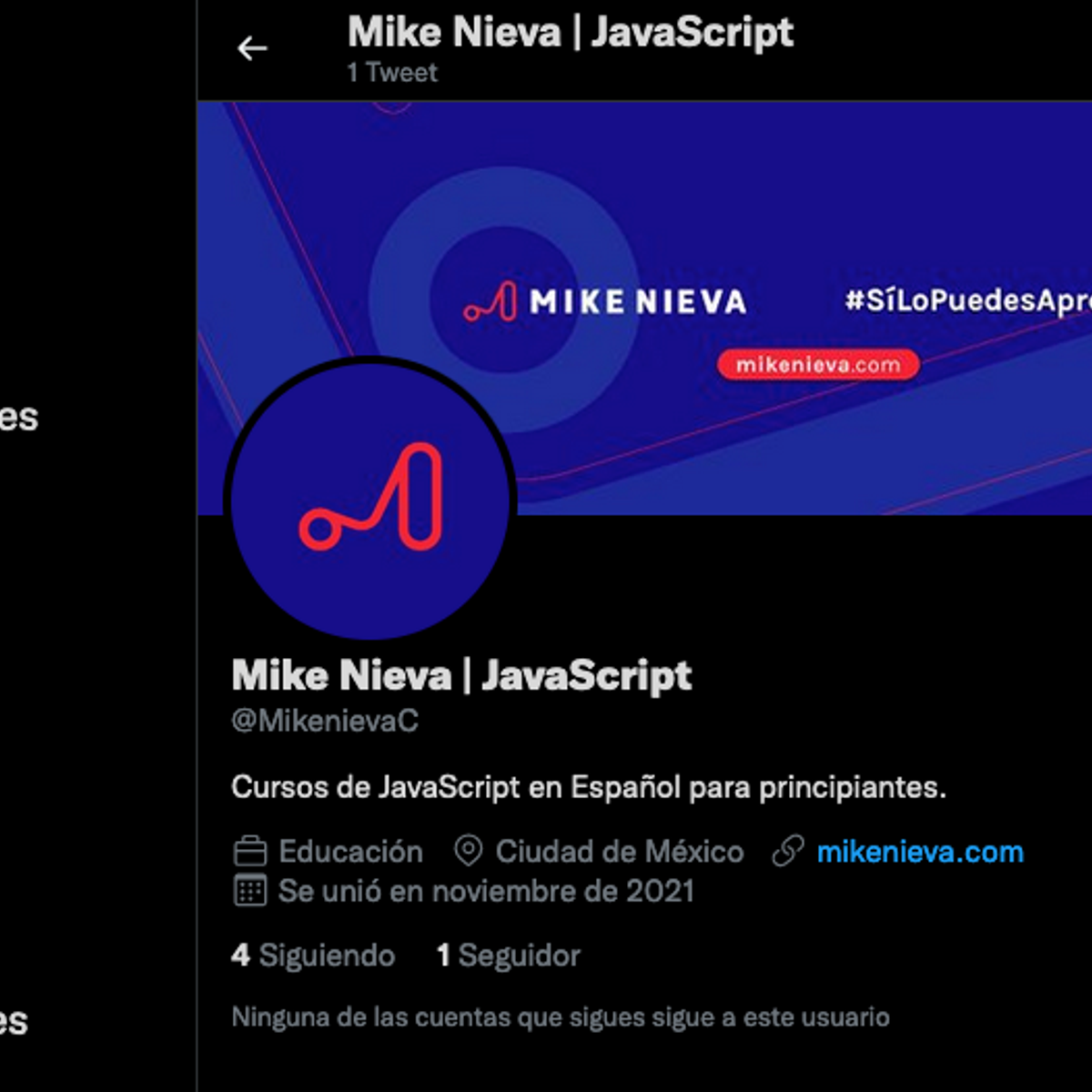Click the 1 Tweet count text
Image resolution: width=1092 pixels, height=1092 pixels.
(x=392, y=73)
